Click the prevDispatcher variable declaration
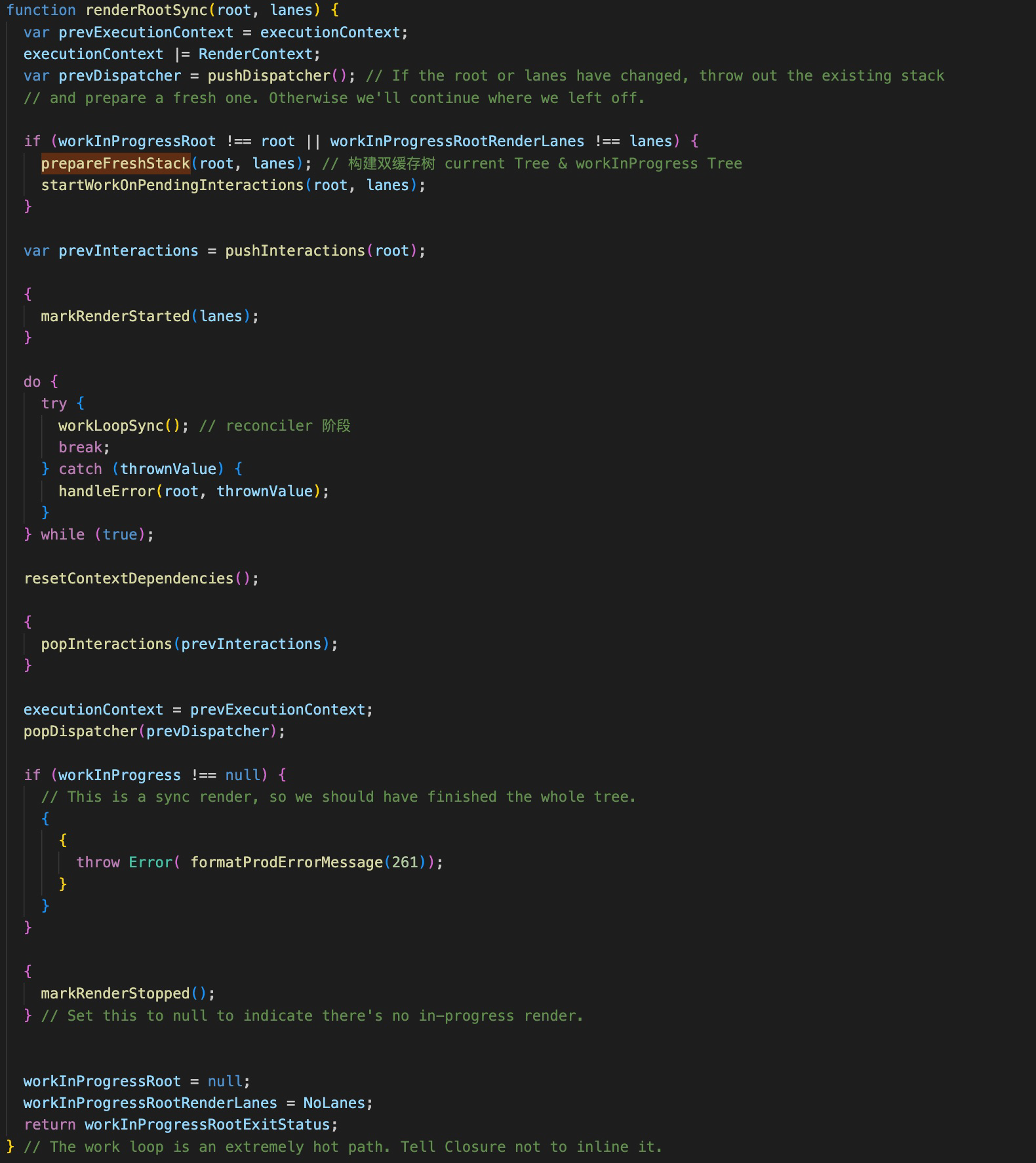The width and height of the screenshot is (1036, 1163). point(119,76)
